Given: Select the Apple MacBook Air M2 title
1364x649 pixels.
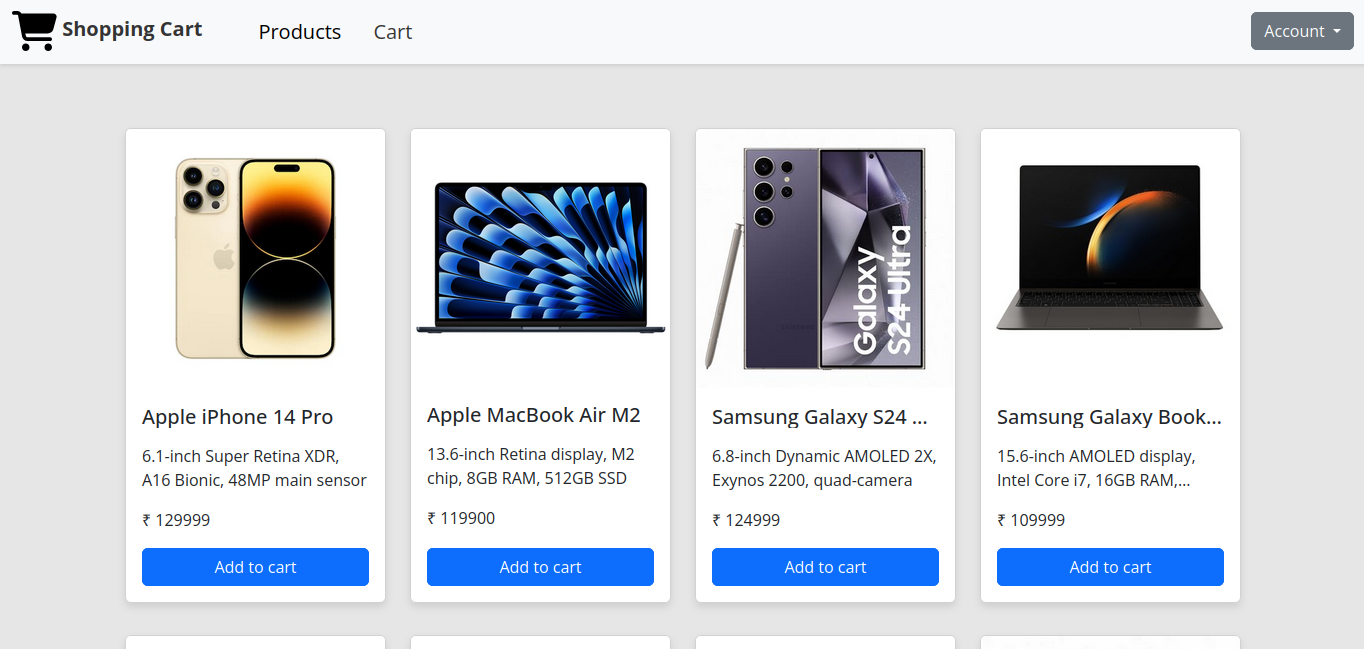Looking at the screenshot, I should [x=533, y=415].
